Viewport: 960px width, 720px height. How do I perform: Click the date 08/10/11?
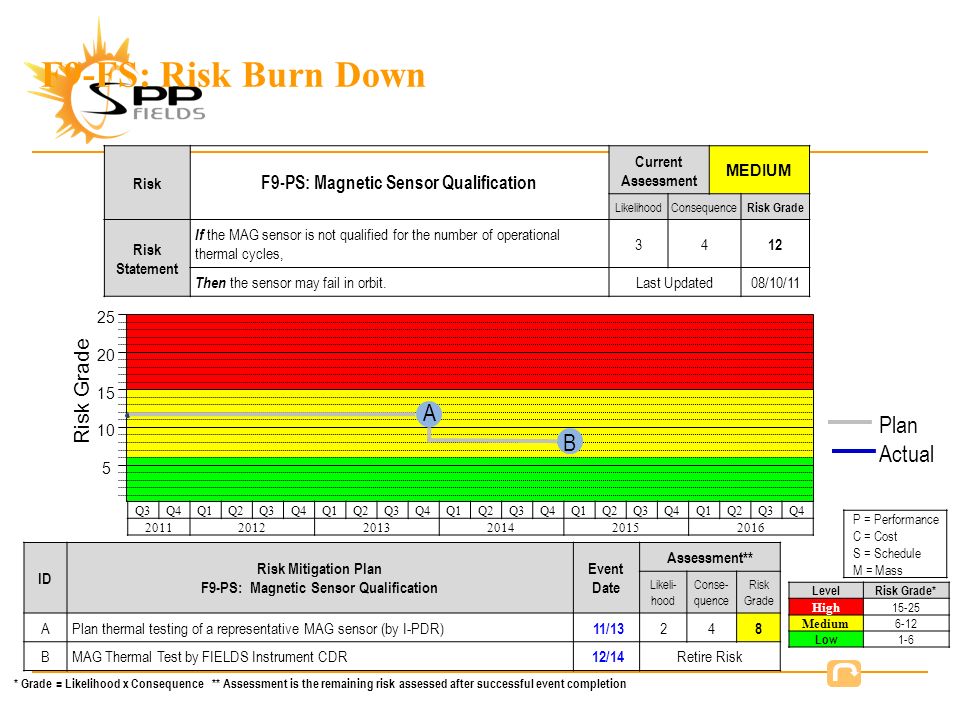[775, 283]
